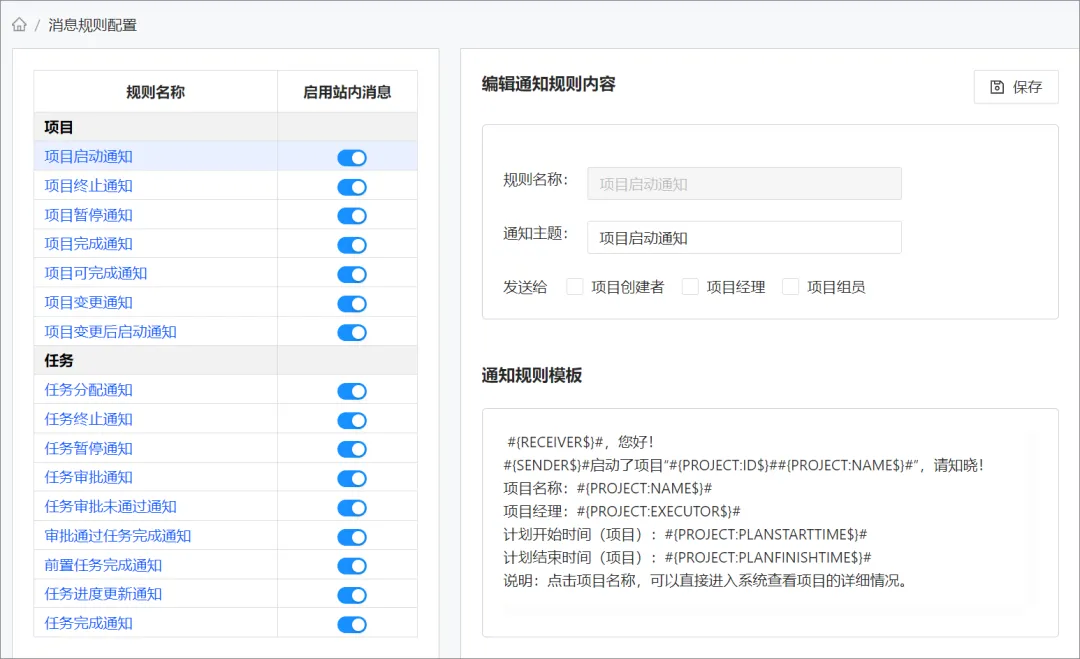Image resolution: width=1080 pixels, height=659 pixels.
Task: Open the 项目变更通知 rule link
Action: coord(89,302)
